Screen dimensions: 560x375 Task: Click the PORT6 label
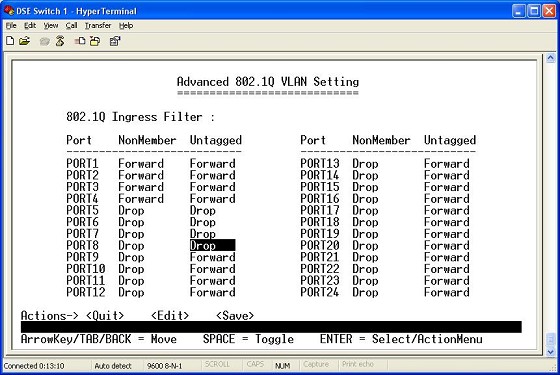pyautogui.click(x=82, y=222)
